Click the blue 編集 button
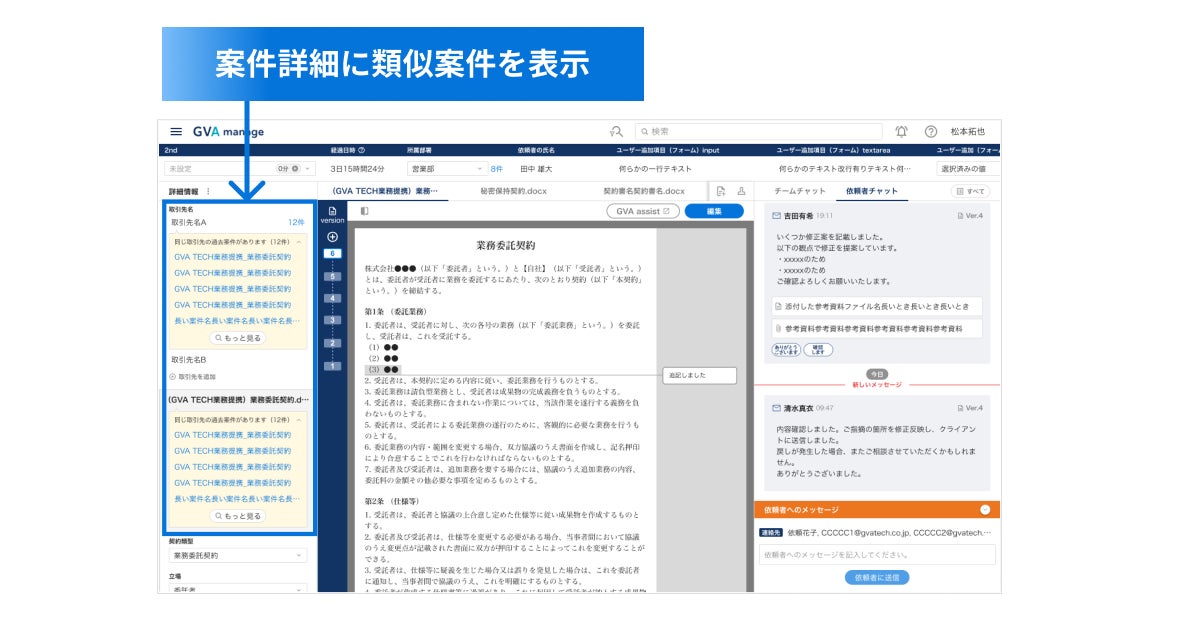The height and width of the screenshot is (630, 1200). pyautogui.click(x=714, y=211)
